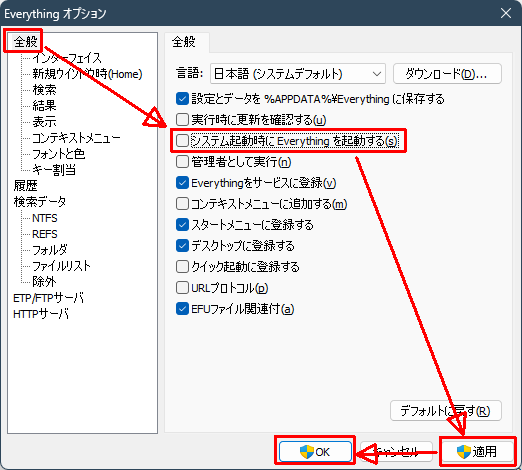The height and width of the screenshot is (470, 522).
Task: Open フォントと色 settings page
Action: click(x=58, y=154)
